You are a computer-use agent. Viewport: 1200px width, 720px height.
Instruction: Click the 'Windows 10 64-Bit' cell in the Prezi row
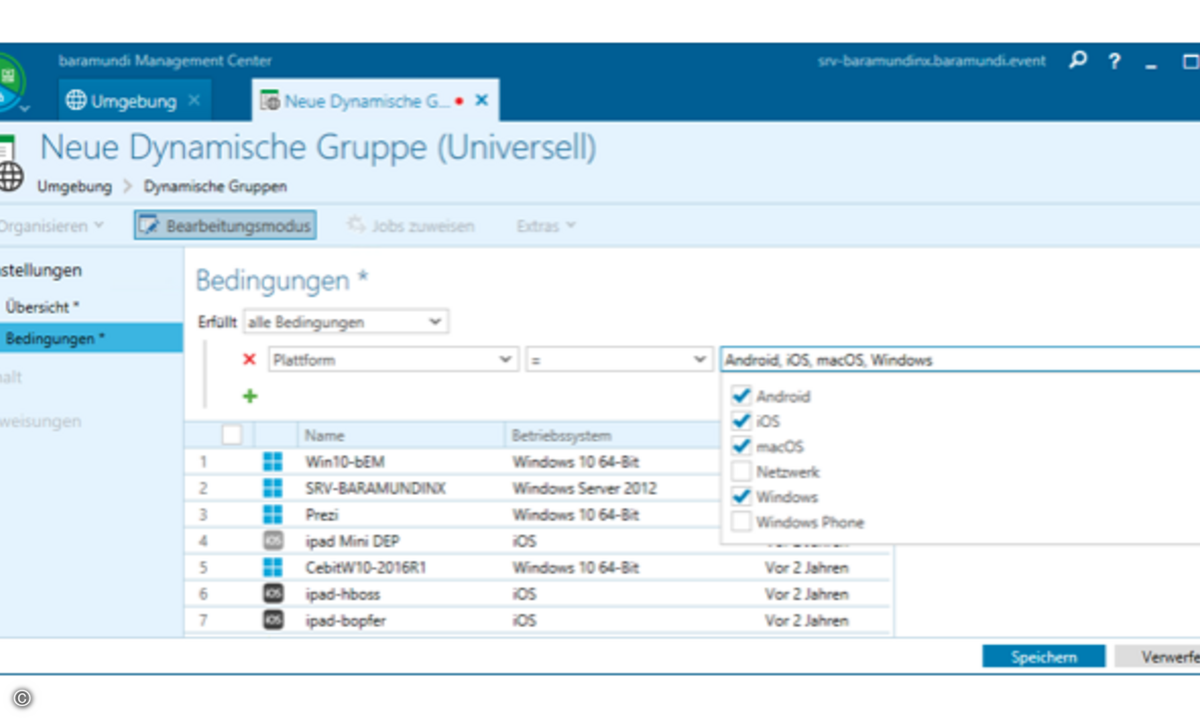point(575,515)
